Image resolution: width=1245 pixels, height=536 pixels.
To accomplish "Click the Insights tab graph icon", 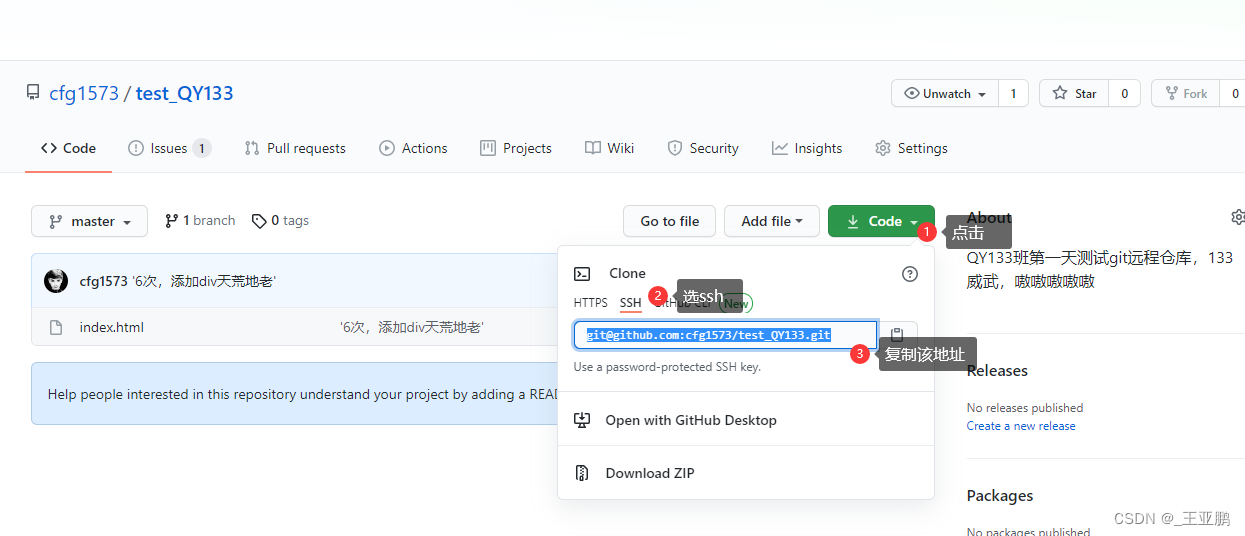I will click(x=780, y=148).
